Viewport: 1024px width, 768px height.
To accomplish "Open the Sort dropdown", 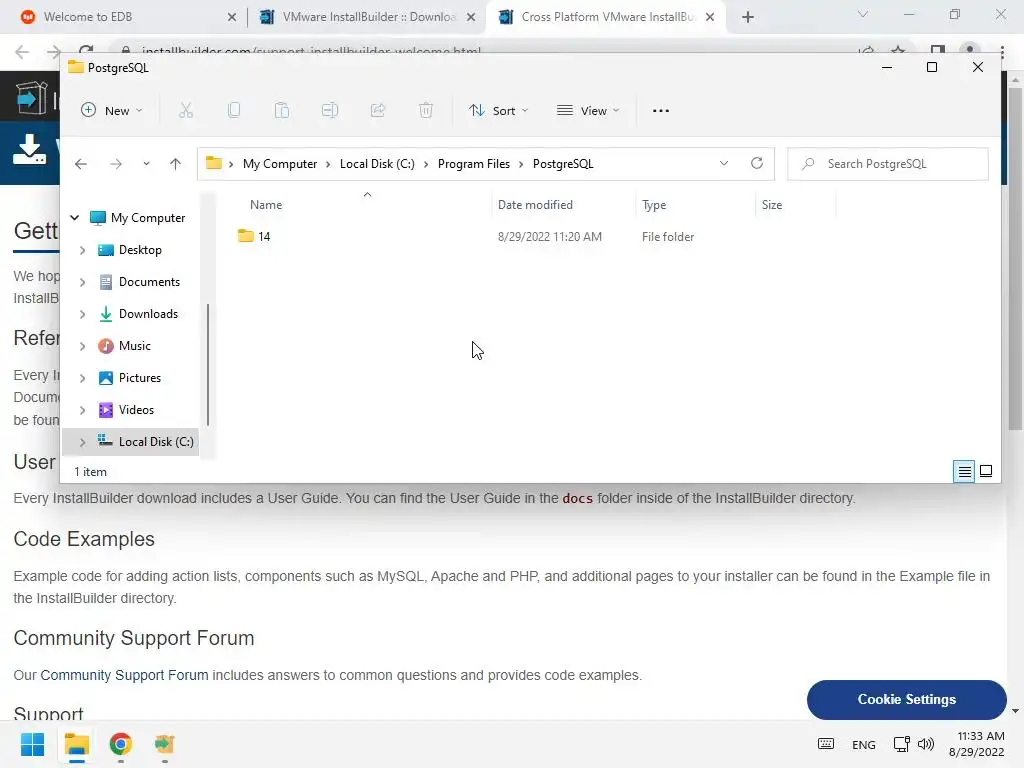I will tap(499, 110).
